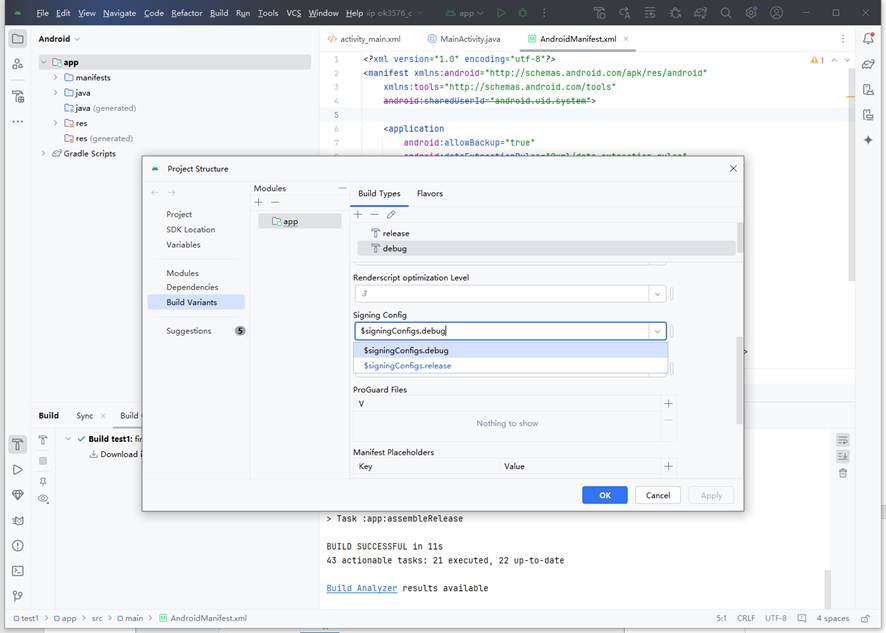Open the Renderscript optimization Level dropdown

pyautogui.click(x=657, y=294)
